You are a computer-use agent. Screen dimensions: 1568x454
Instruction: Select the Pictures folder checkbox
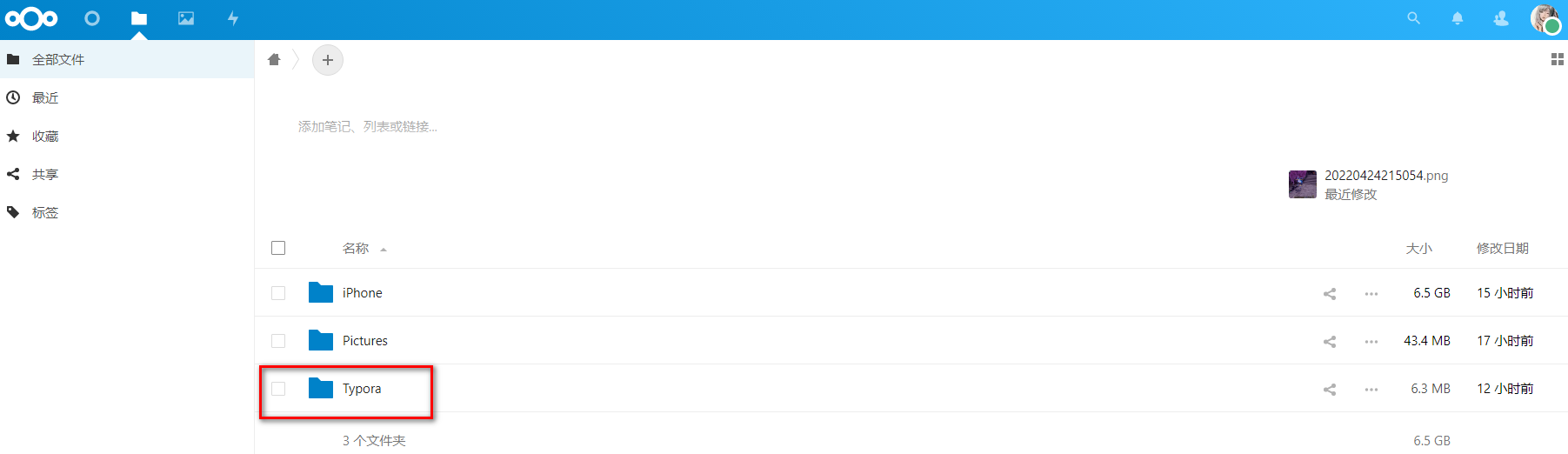point(278,341)
